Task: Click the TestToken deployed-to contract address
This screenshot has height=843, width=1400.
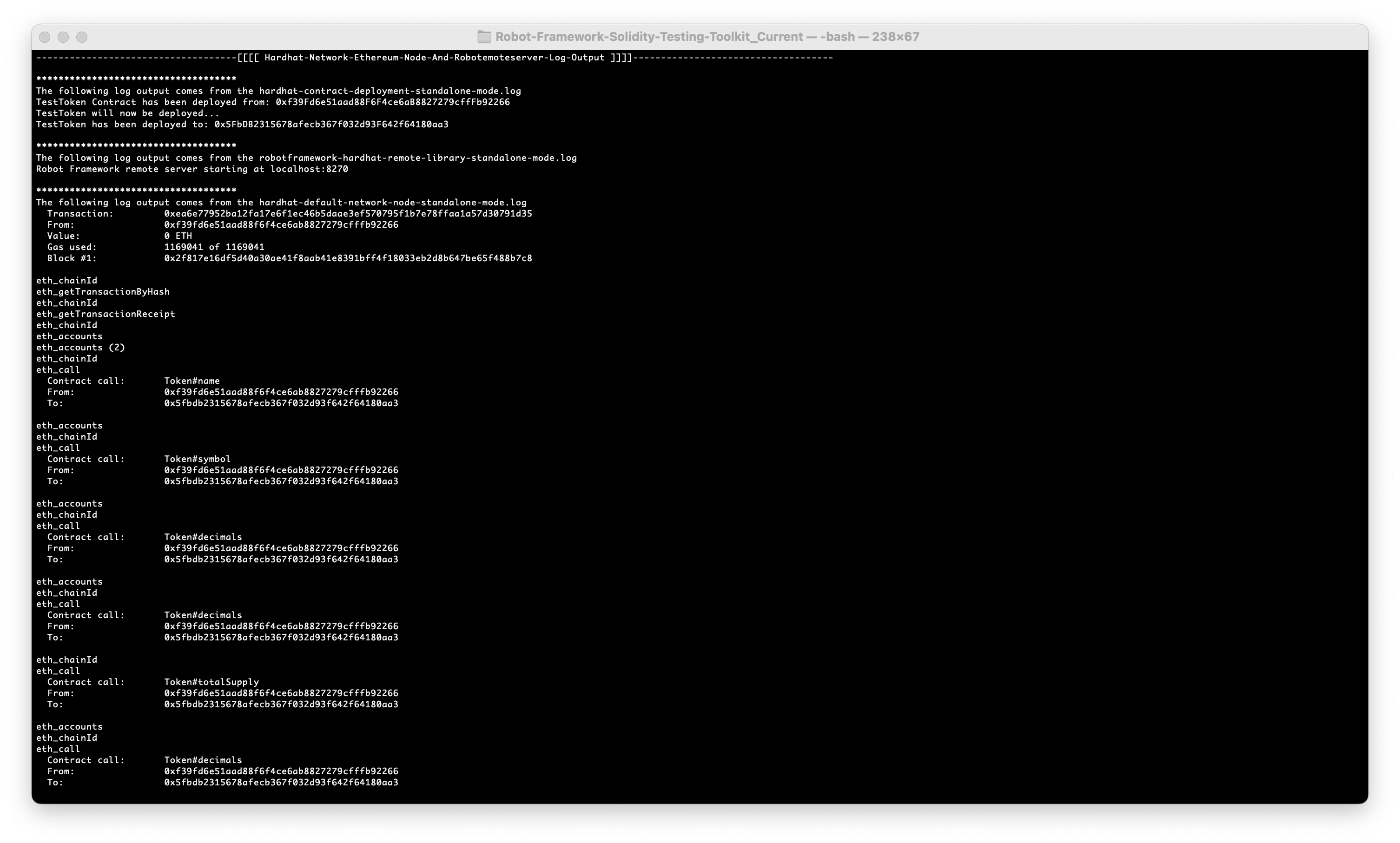Action: tap(330, 125)
